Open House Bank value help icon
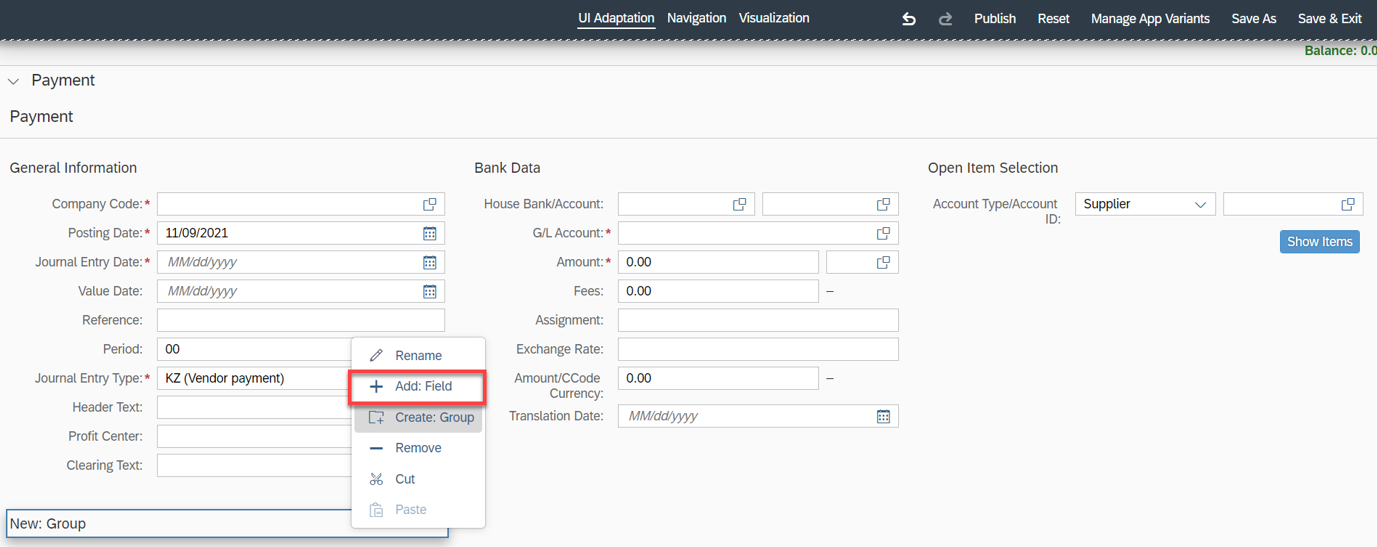 point(739,204)
